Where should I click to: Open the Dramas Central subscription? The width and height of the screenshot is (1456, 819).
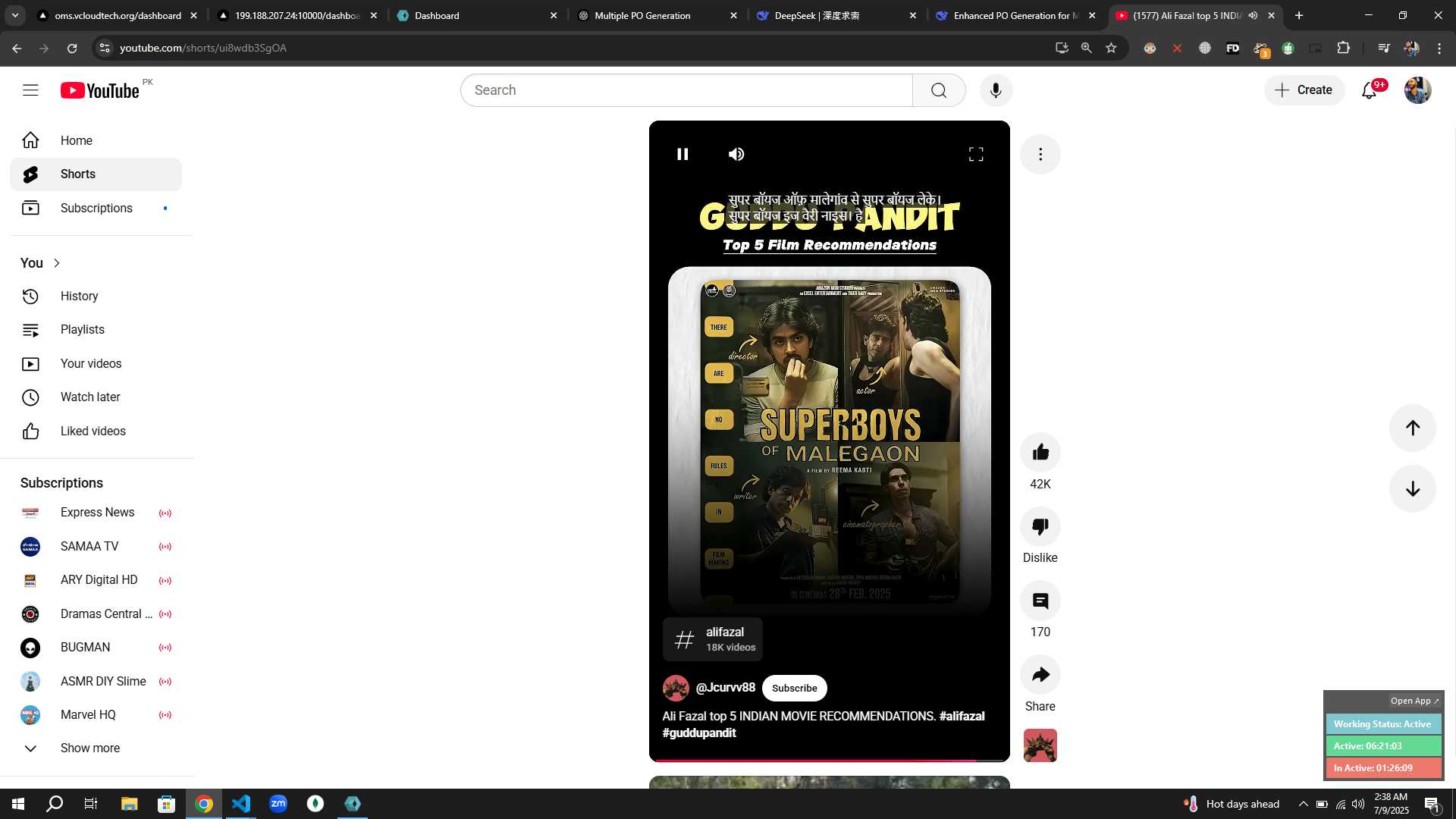[x=96, y=614]
